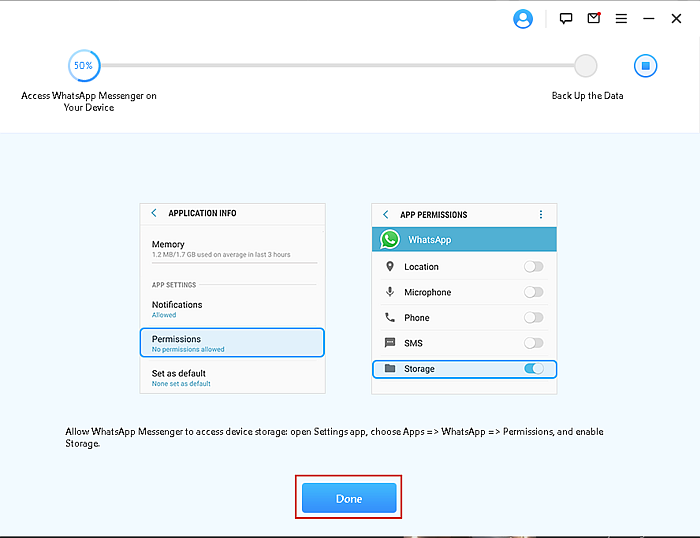This screenshot has width=700, height=538.
Task: Click the 'No permissions allowed' text
Action: pos(188,349)
